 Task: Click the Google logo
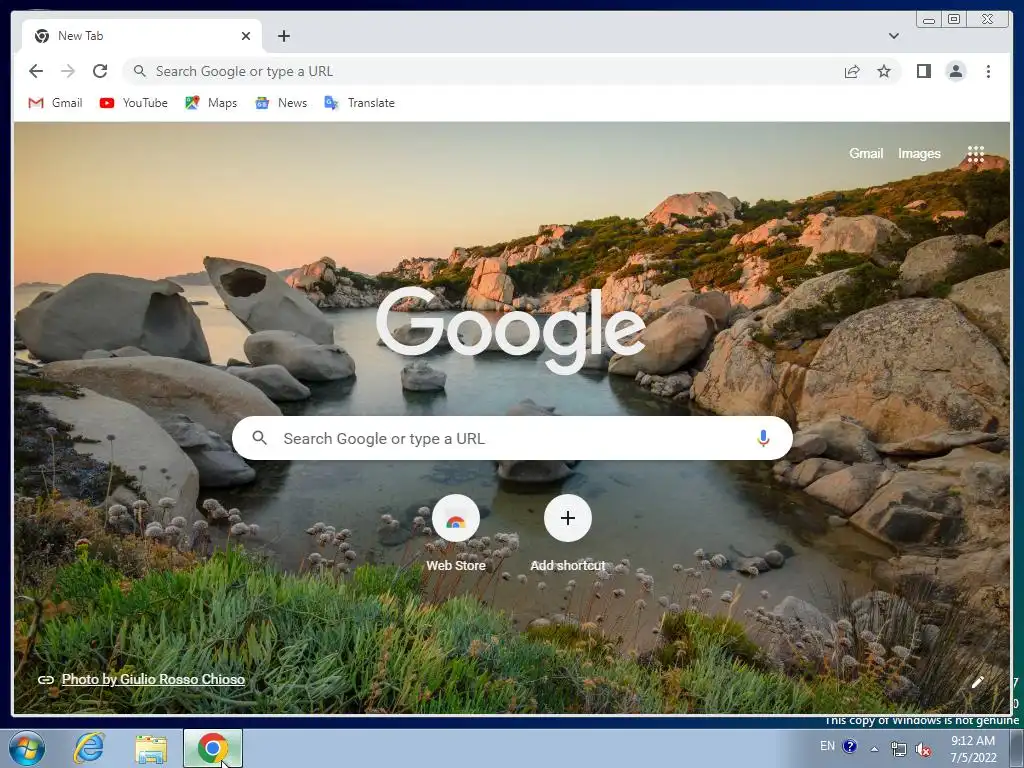(511, 330)
